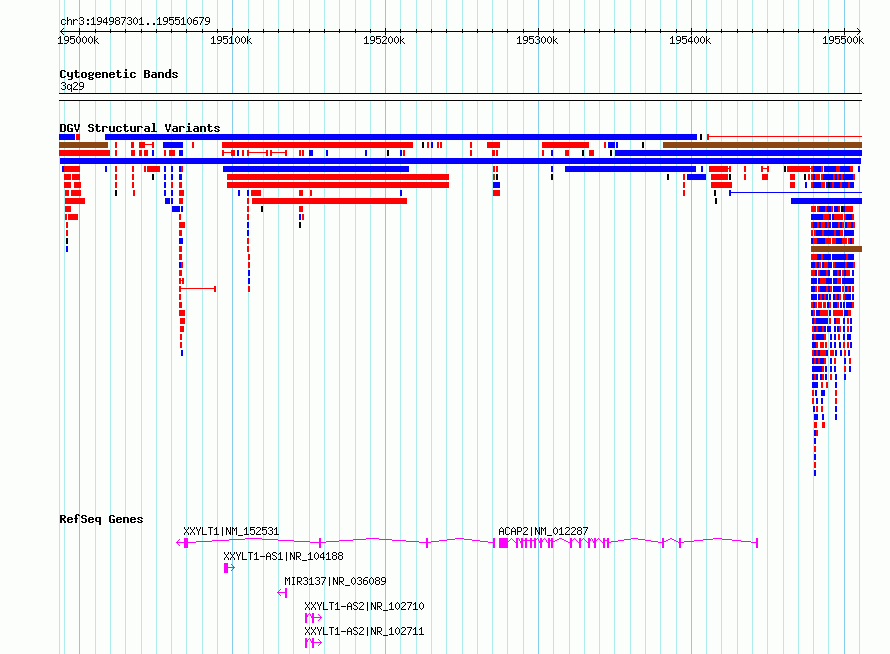This screenshot has width=890, height=654.
Task: Click the XXYLT1-AS1|NR_104188 gene label
Action: [283, 556]
